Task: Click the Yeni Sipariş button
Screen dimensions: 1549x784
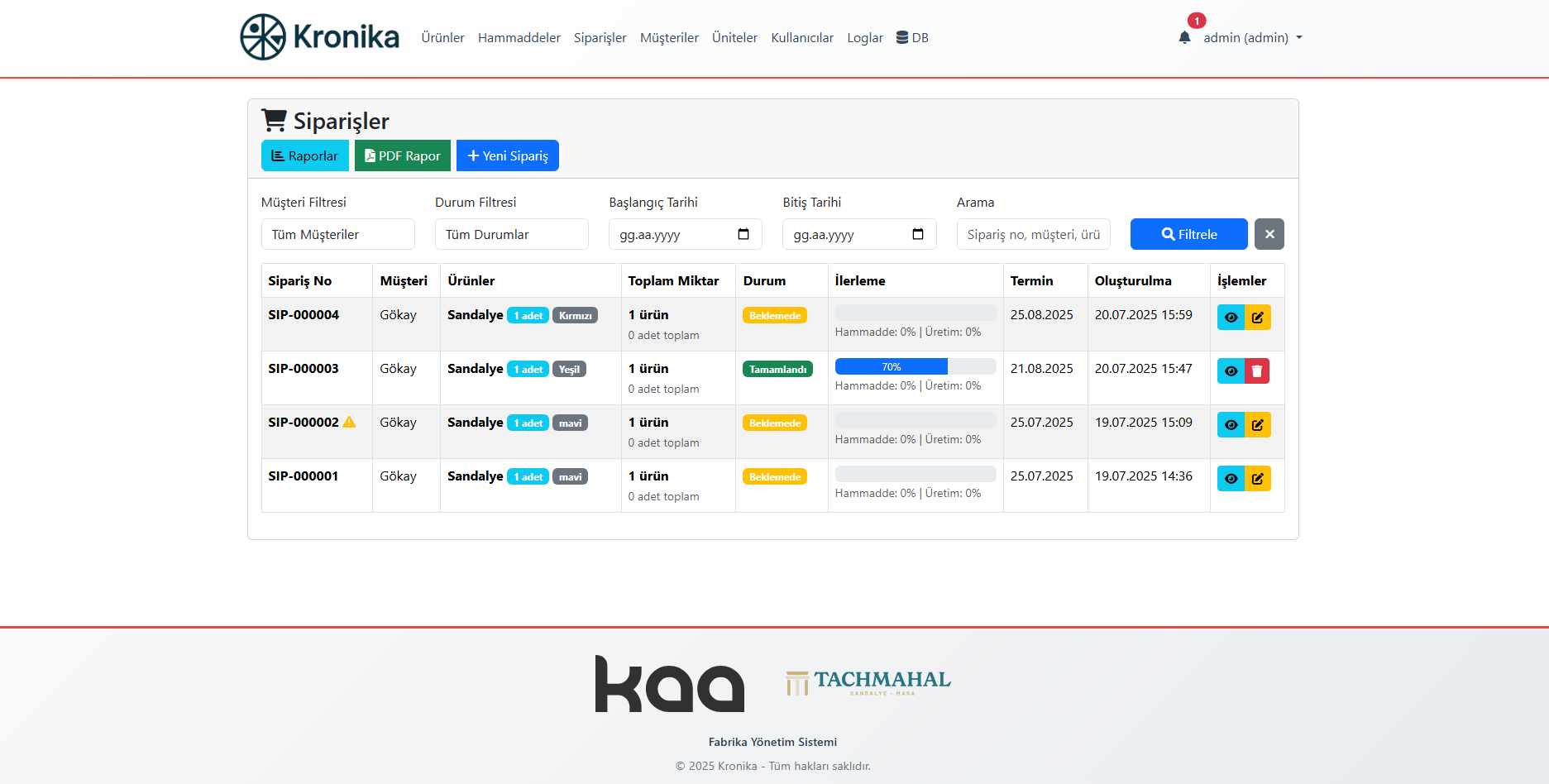Action: 507,155
